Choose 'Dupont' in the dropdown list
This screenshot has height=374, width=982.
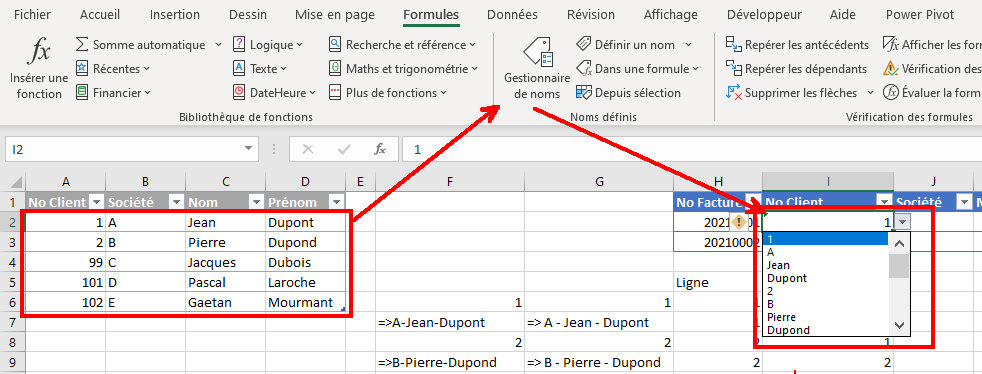point(825,278)
